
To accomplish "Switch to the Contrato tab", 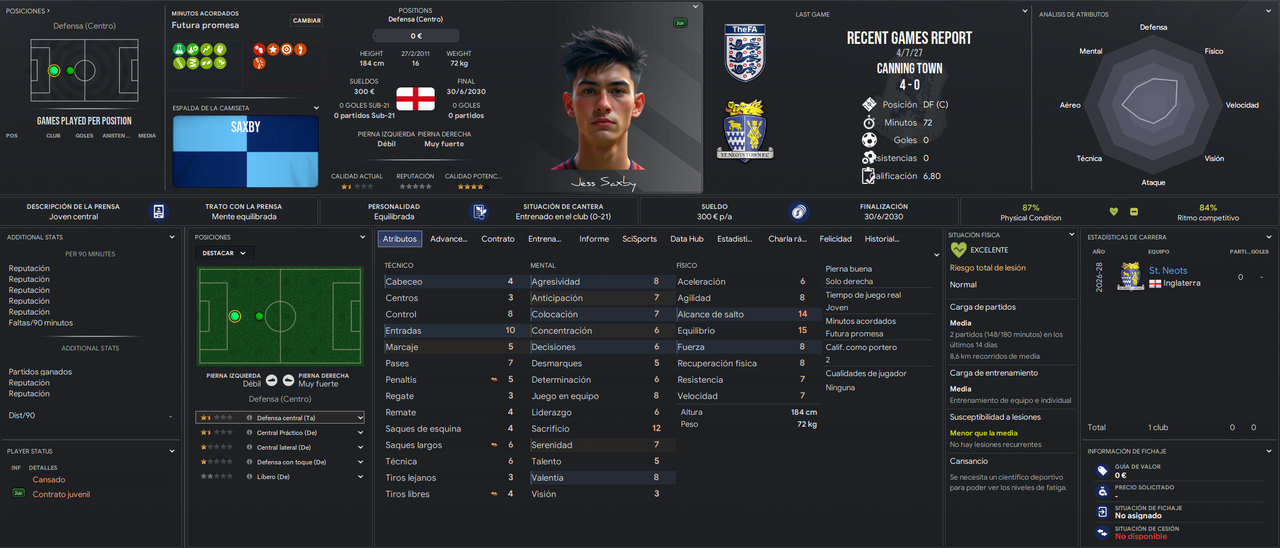I will [x=498, y=239].
